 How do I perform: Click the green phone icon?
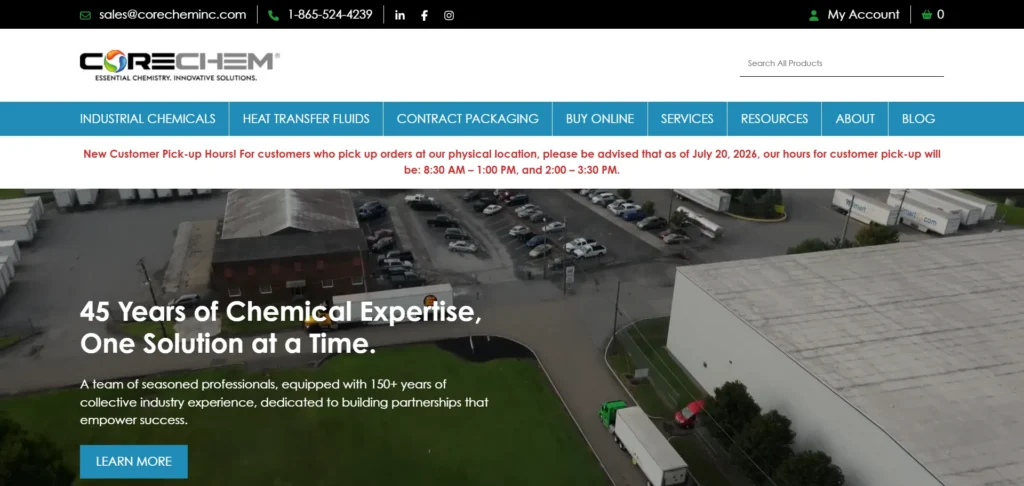click(x=273, y=15)
